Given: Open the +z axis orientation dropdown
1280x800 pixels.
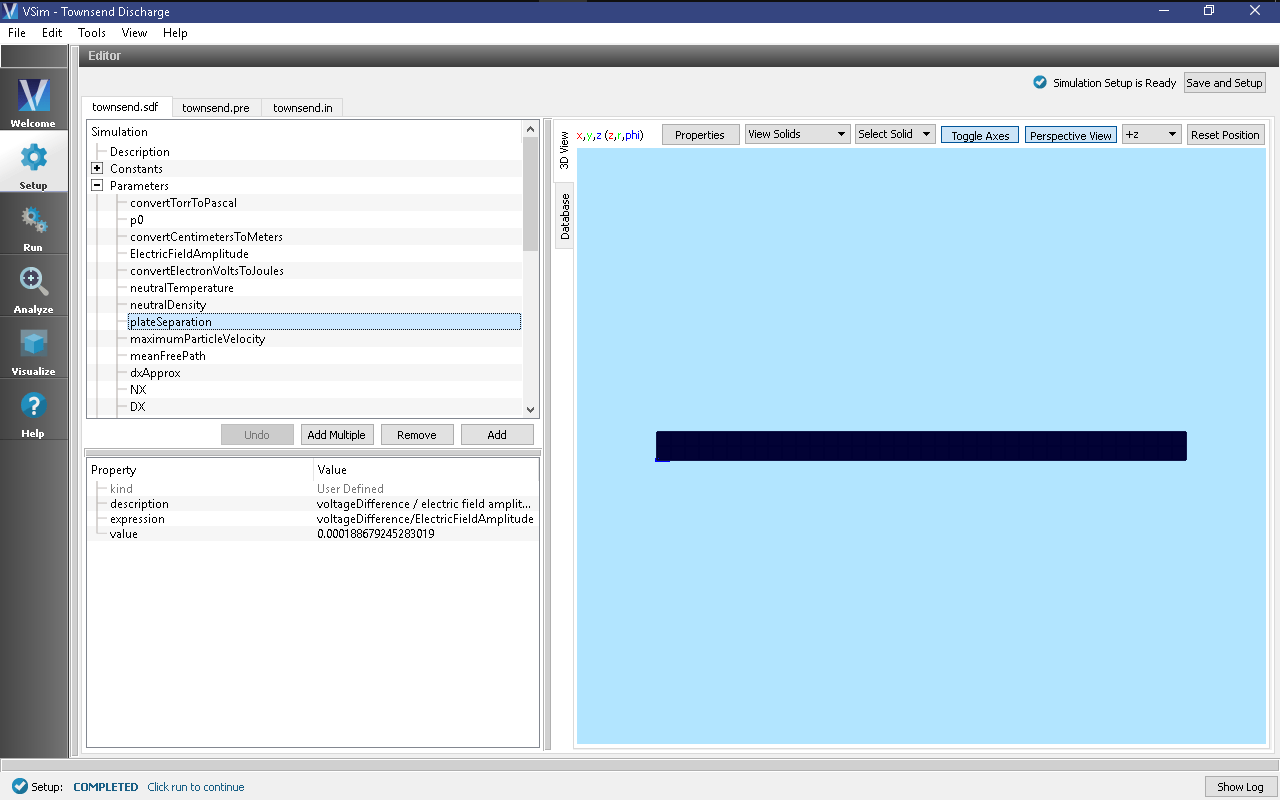Looking at the screenshot, I should tap(1151, 134).
